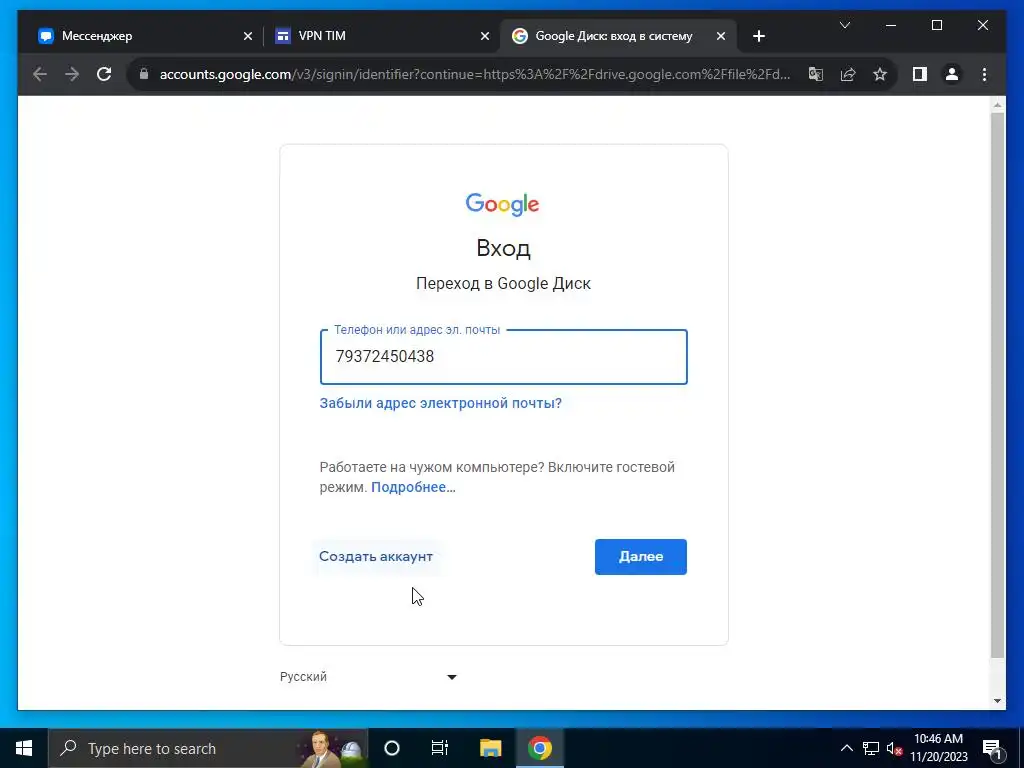This screenshot has height=768, width=1024.
Task: Bookmark this page with the star icon
Action: (880, 74)
